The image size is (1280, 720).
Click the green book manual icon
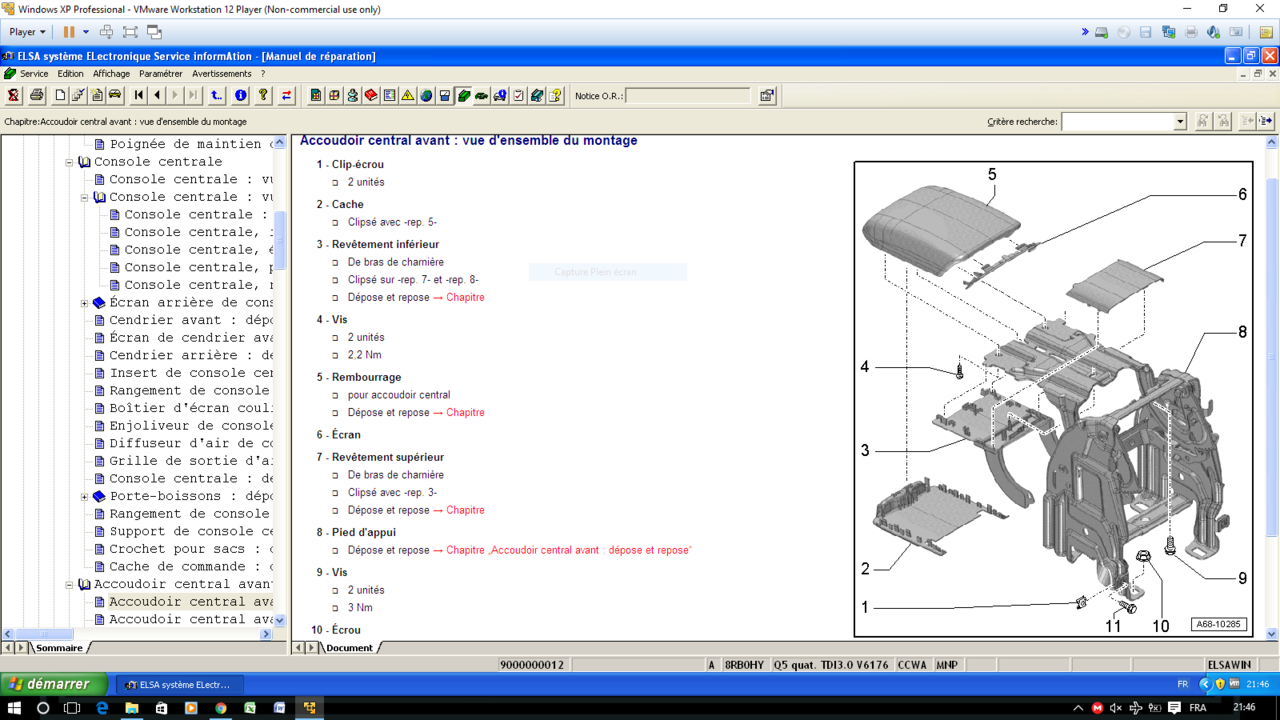point(462,95)
